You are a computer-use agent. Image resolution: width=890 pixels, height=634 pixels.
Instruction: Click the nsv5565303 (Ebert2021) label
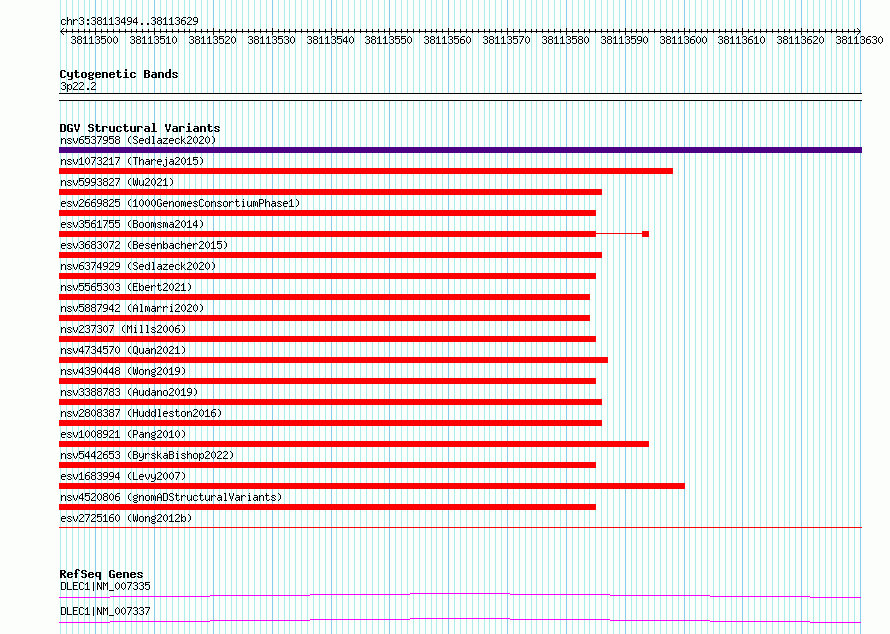coord(126,287)
